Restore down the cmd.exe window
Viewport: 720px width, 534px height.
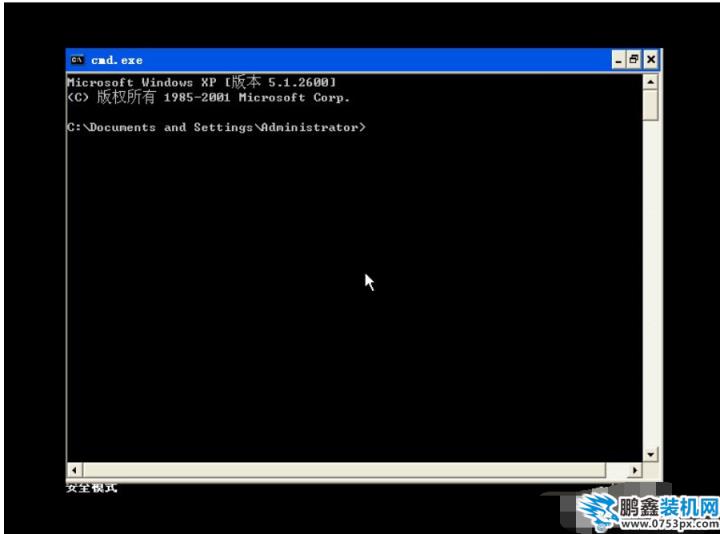pos(634,60)
